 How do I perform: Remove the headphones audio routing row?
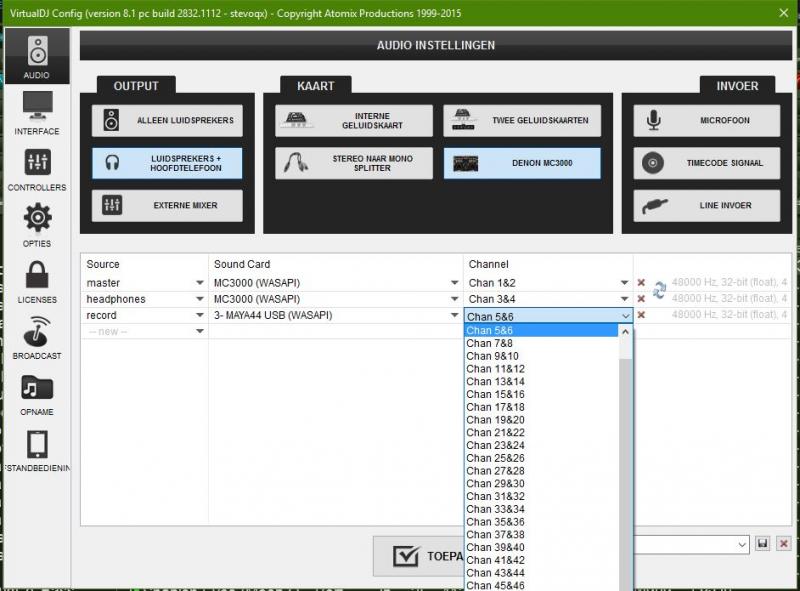641,299
